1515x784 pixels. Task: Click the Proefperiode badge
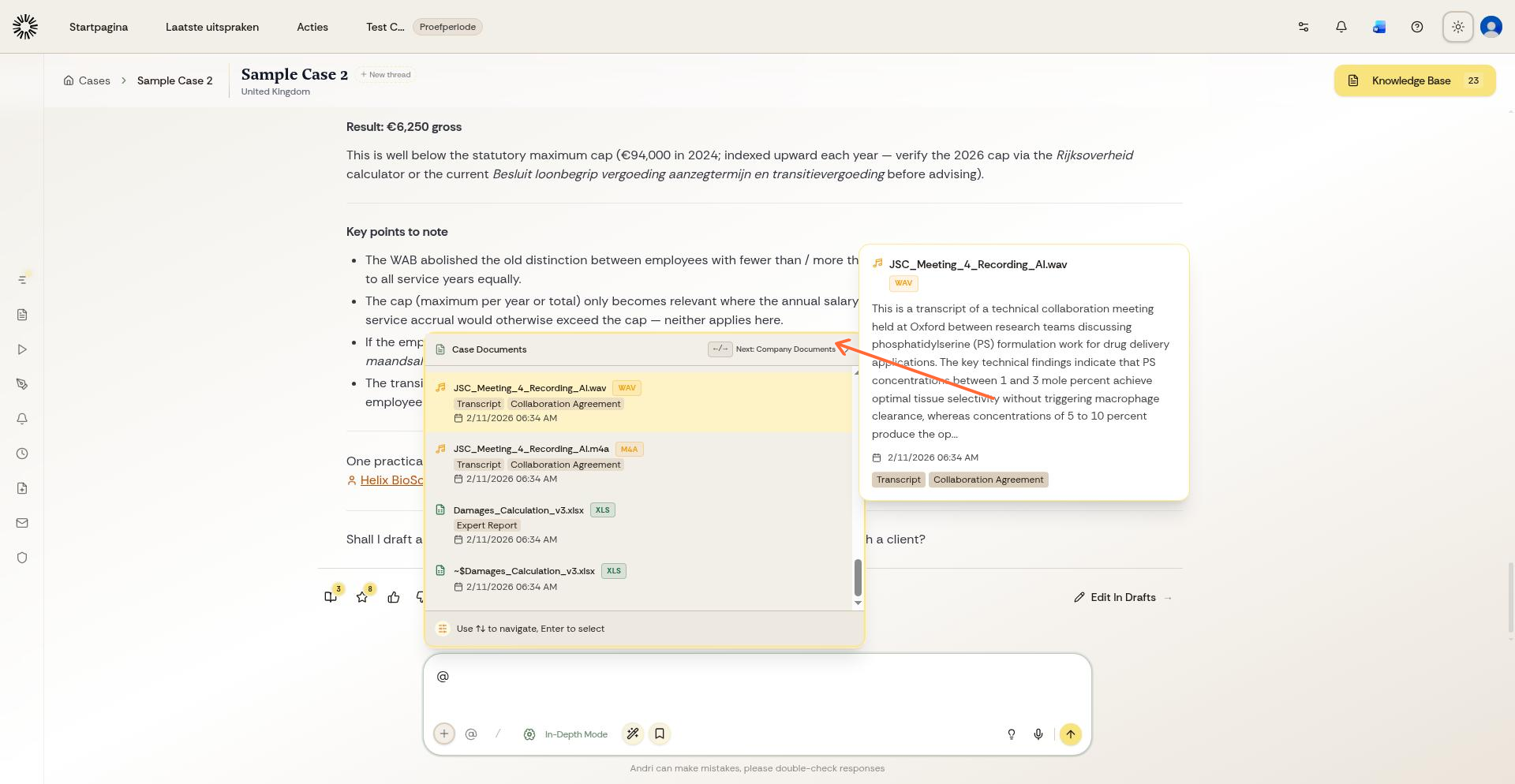tap(447, 27)
